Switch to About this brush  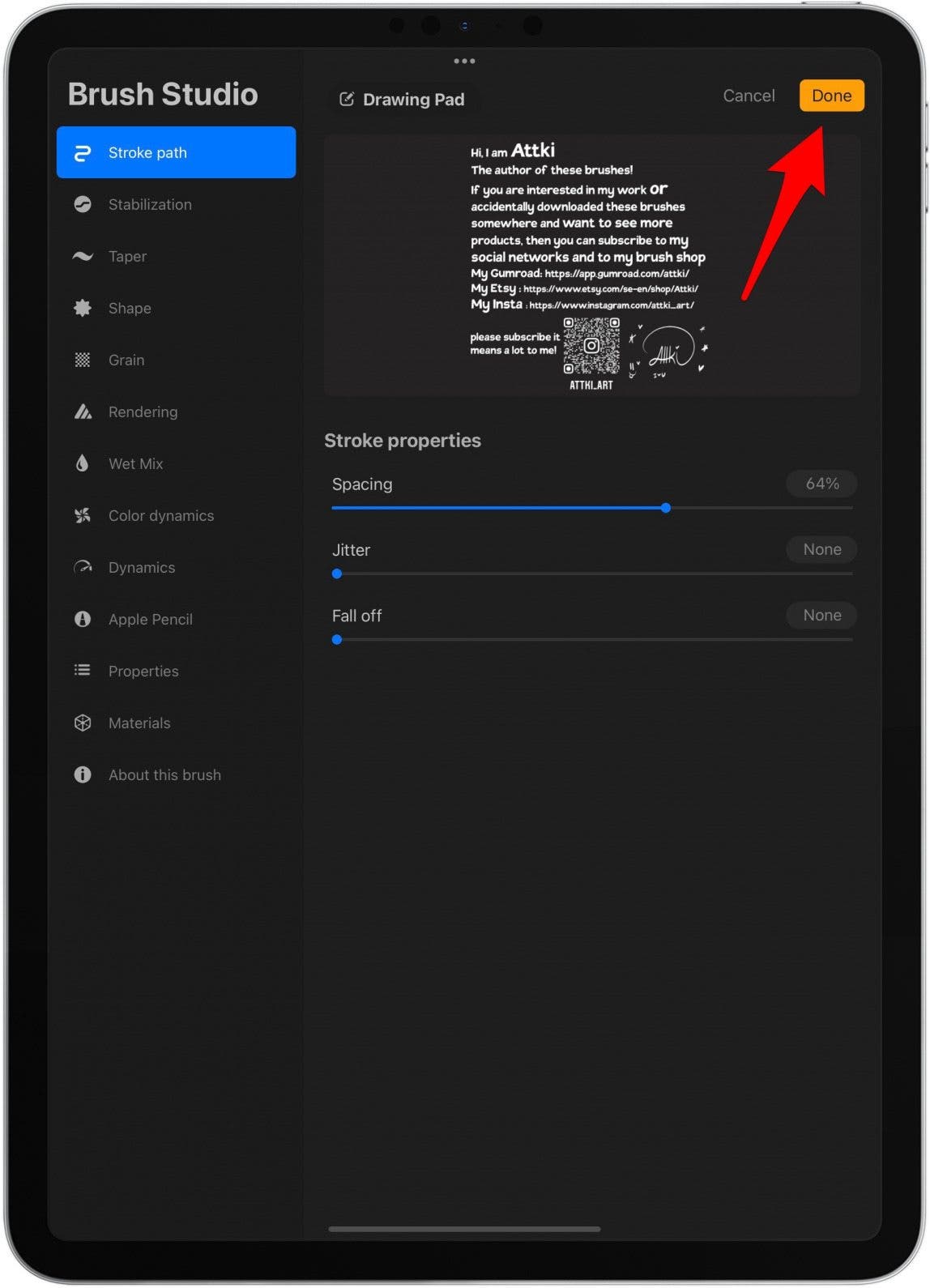tap(164, 774)
